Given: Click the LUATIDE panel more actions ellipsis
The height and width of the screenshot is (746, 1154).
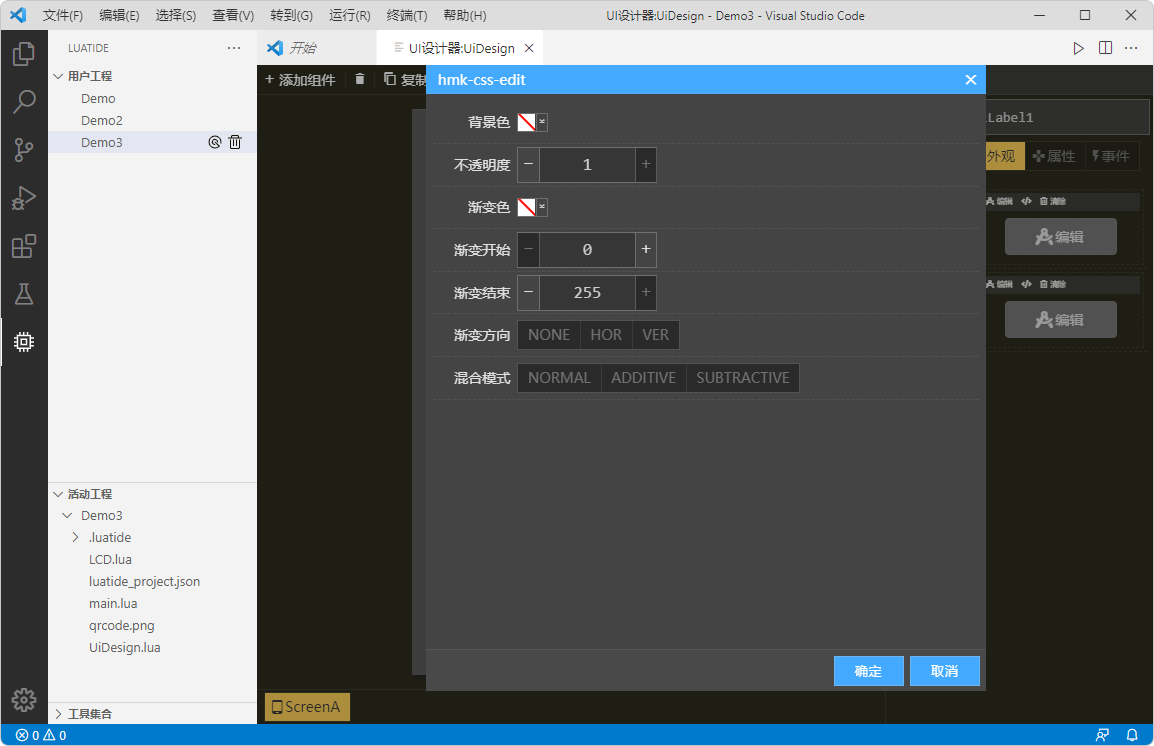Looking at the screenshot, I should point(234,48).
